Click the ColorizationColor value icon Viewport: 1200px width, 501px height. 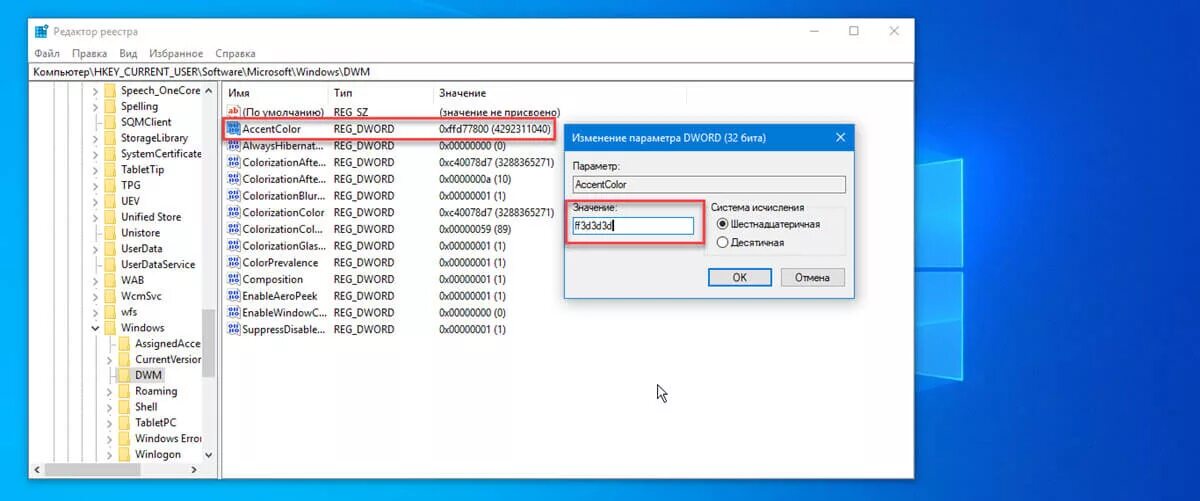tap(234, 212)
